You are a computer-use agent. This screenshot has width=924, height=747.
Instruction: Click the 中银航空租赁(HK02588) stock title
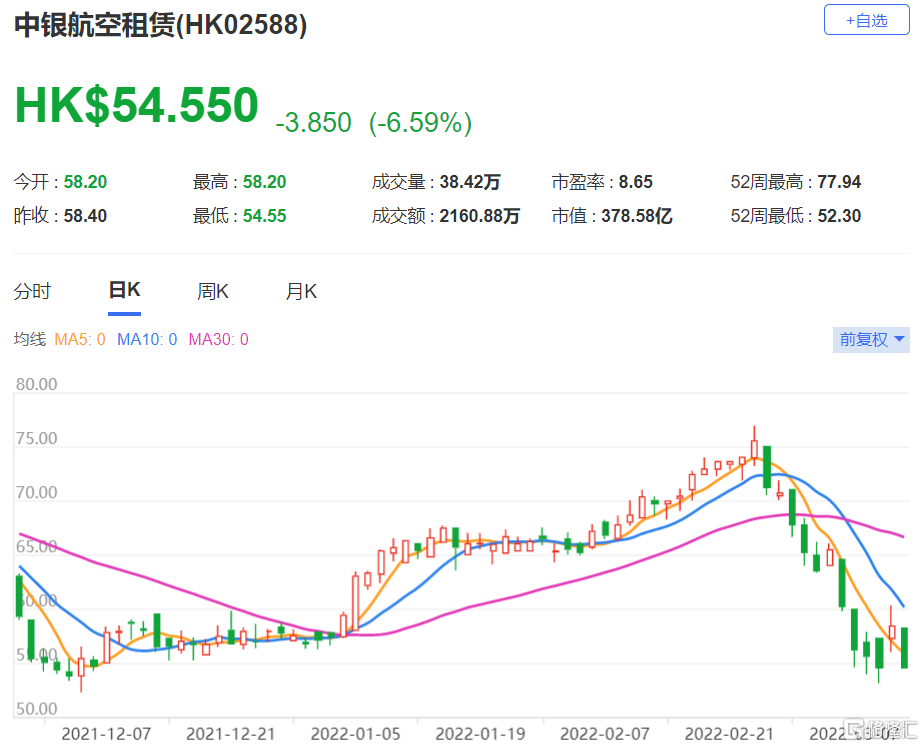160,26
